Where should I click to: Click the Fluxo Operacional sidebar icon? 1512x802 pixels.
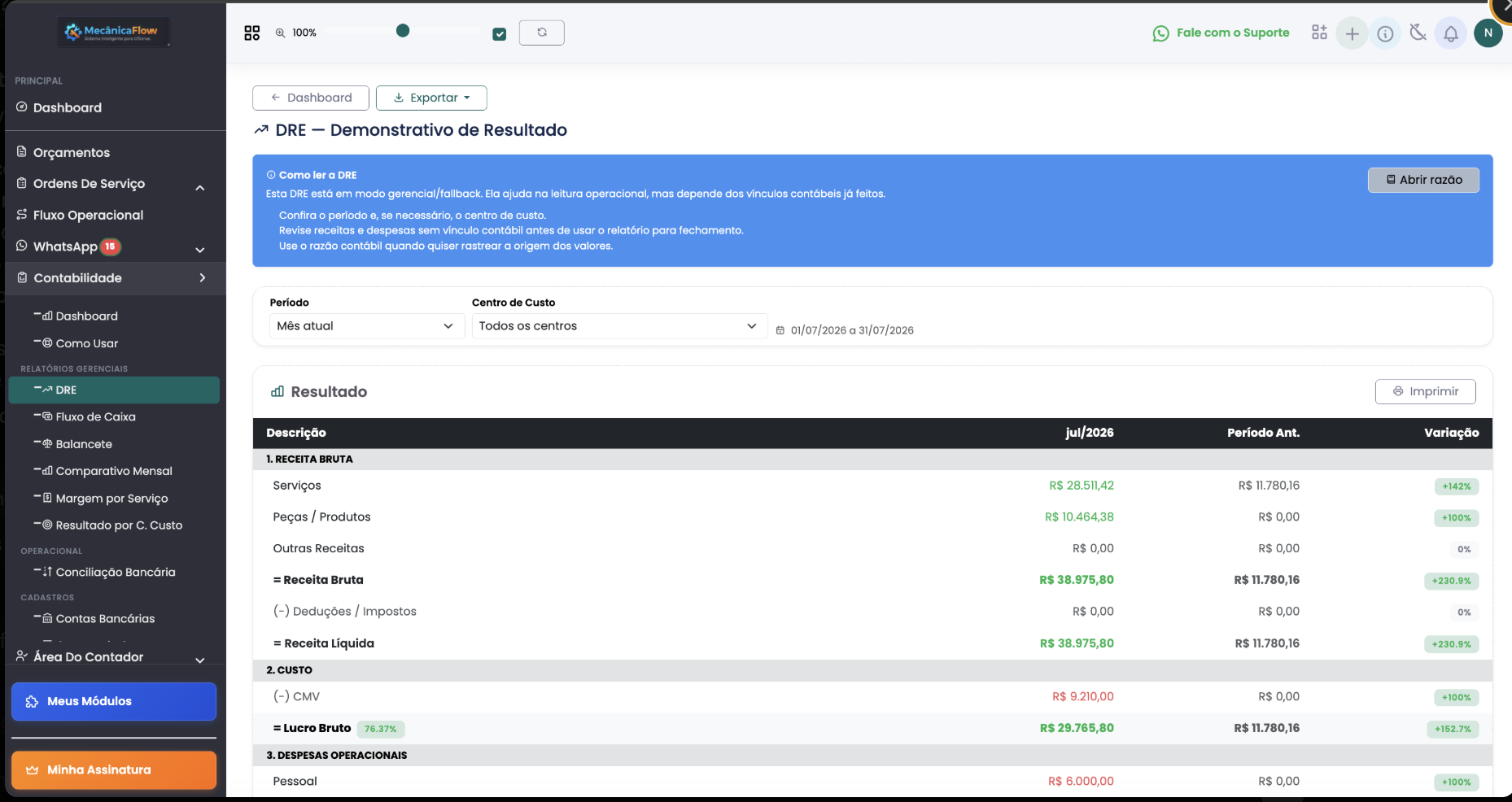coord(22,214)
